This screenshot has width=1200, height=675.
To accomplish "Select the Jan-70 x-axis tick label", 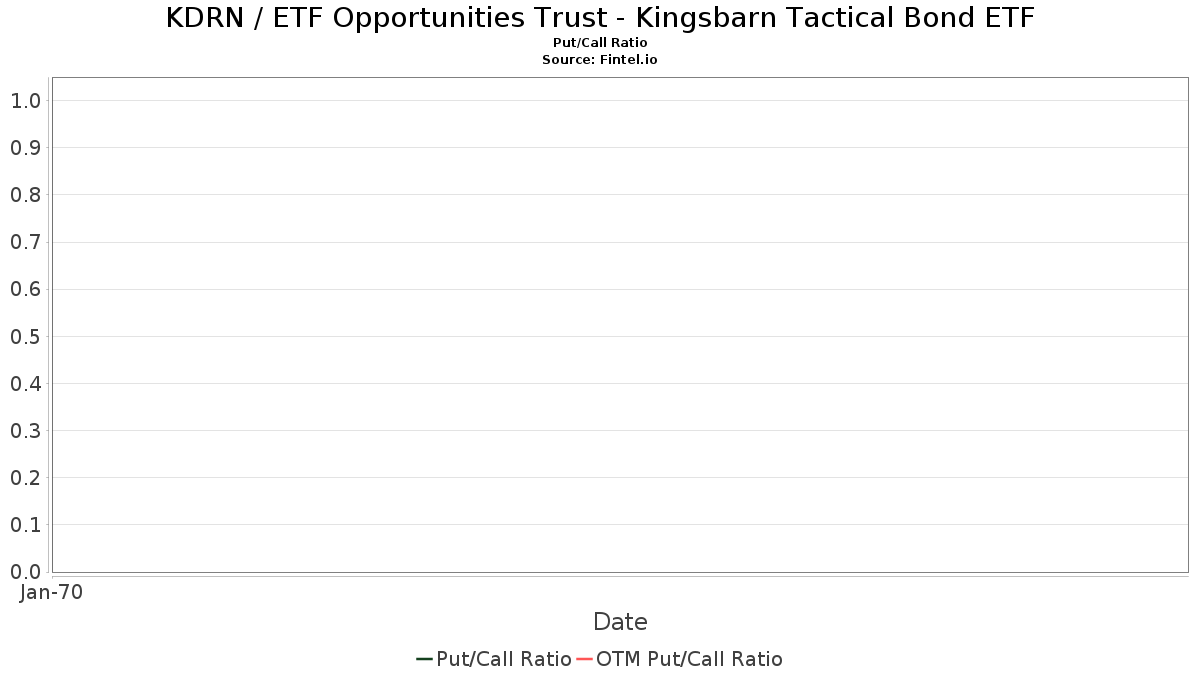I will coord(51,592).
